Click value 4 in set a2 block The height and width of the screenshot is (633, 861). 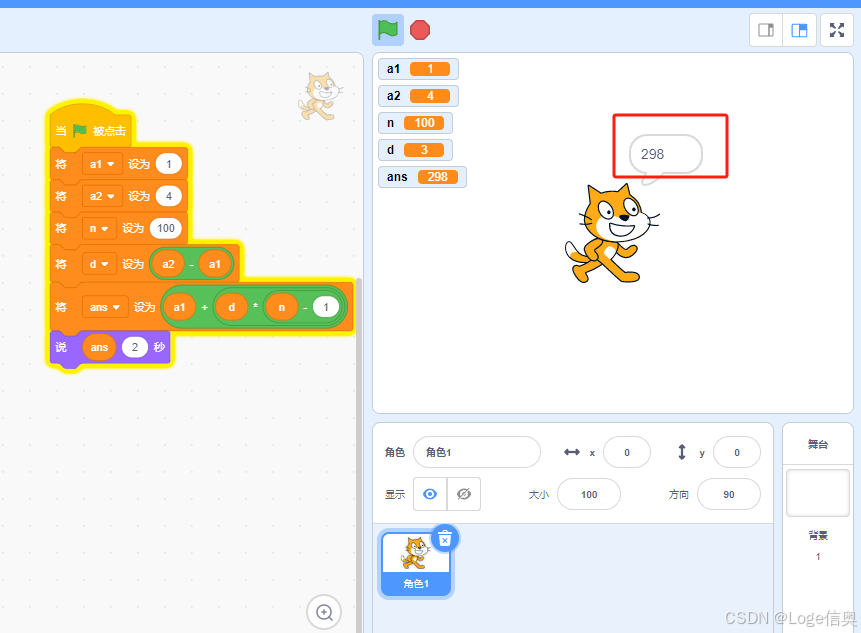pos(169,196)
